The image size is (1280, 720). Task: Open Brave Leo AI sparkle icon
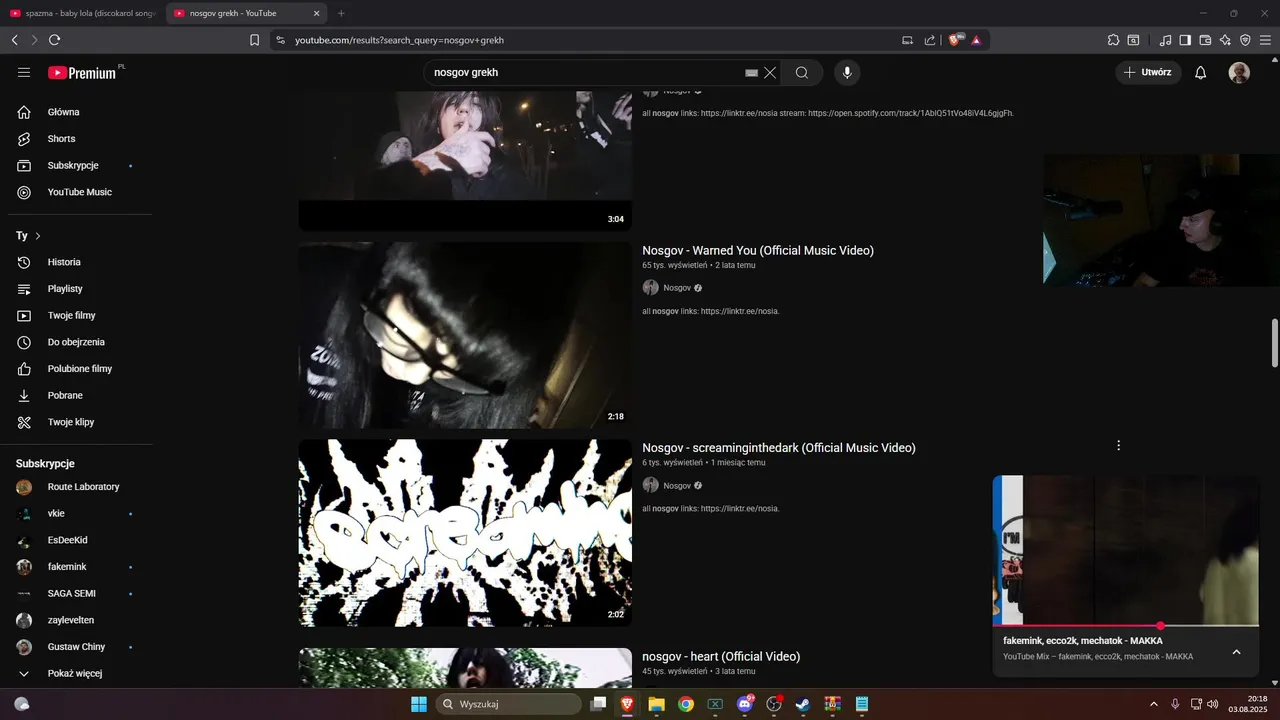click(1225, 40)
